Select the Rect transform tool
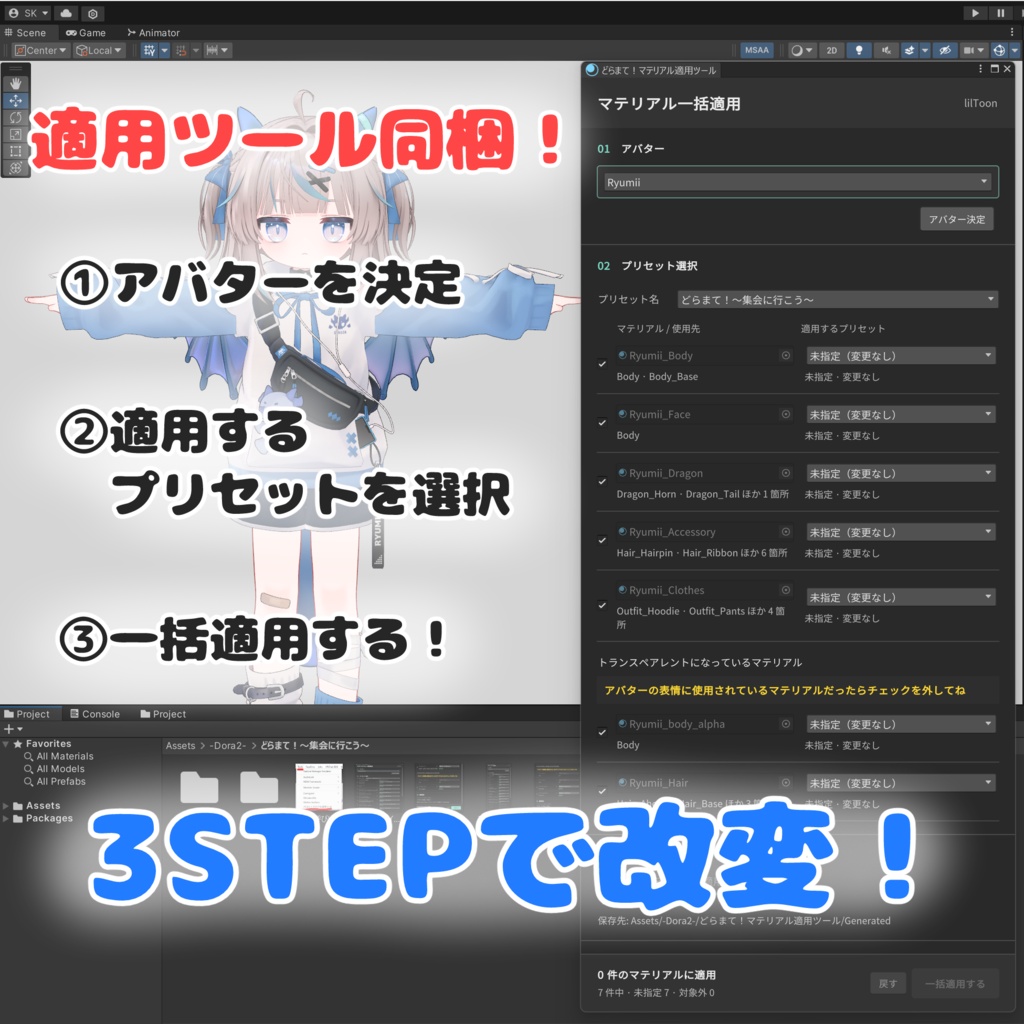 coord(16,151)
